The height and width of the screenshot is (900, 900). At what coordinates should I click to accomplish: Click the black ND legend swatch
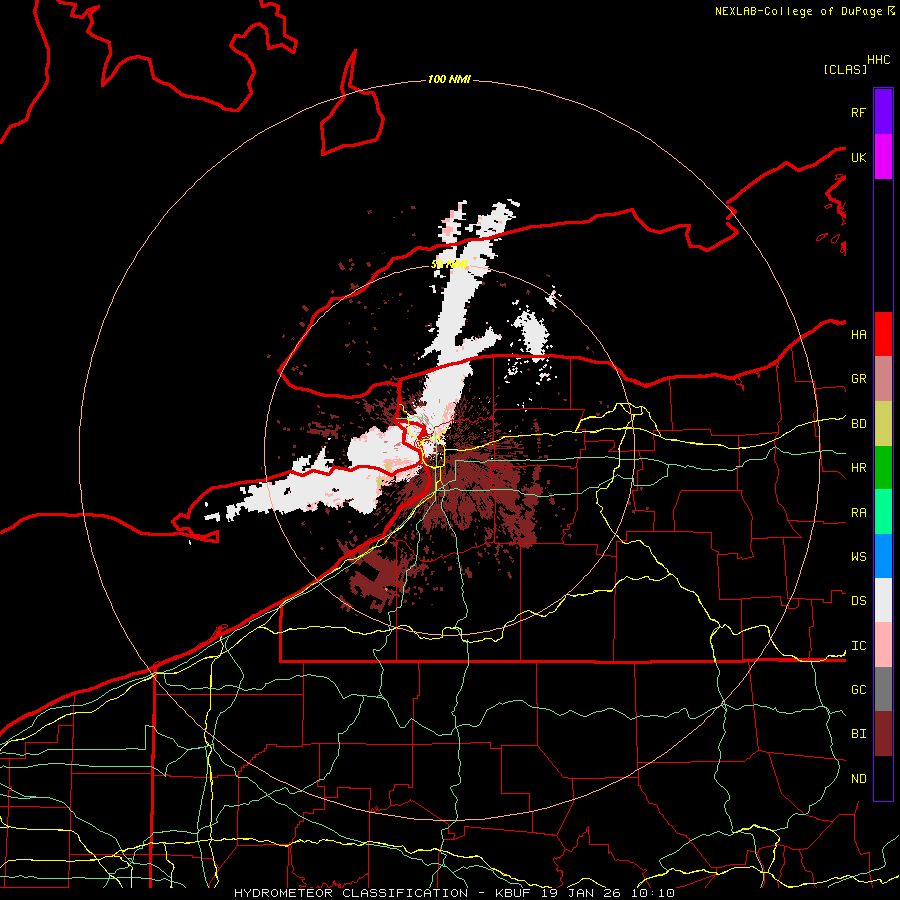pos(883,778)
